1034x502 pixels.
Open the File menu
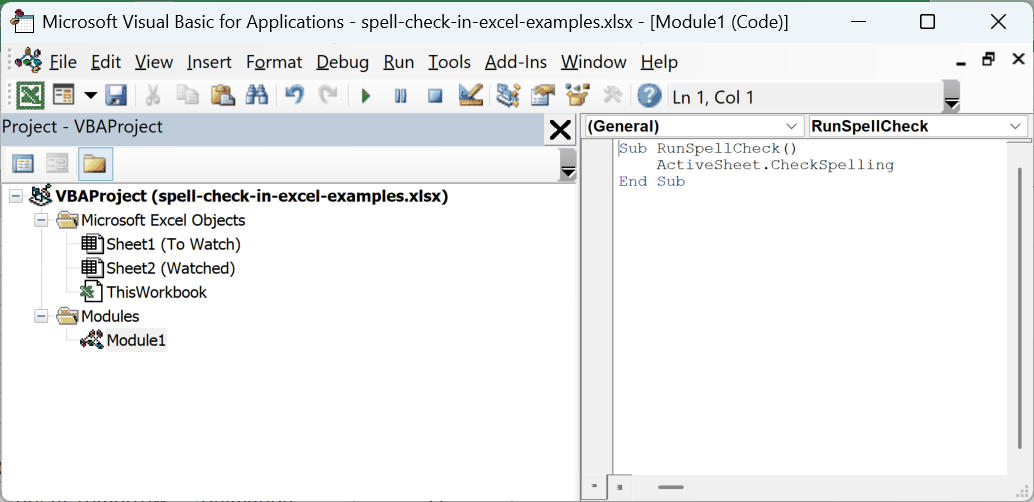63,62
